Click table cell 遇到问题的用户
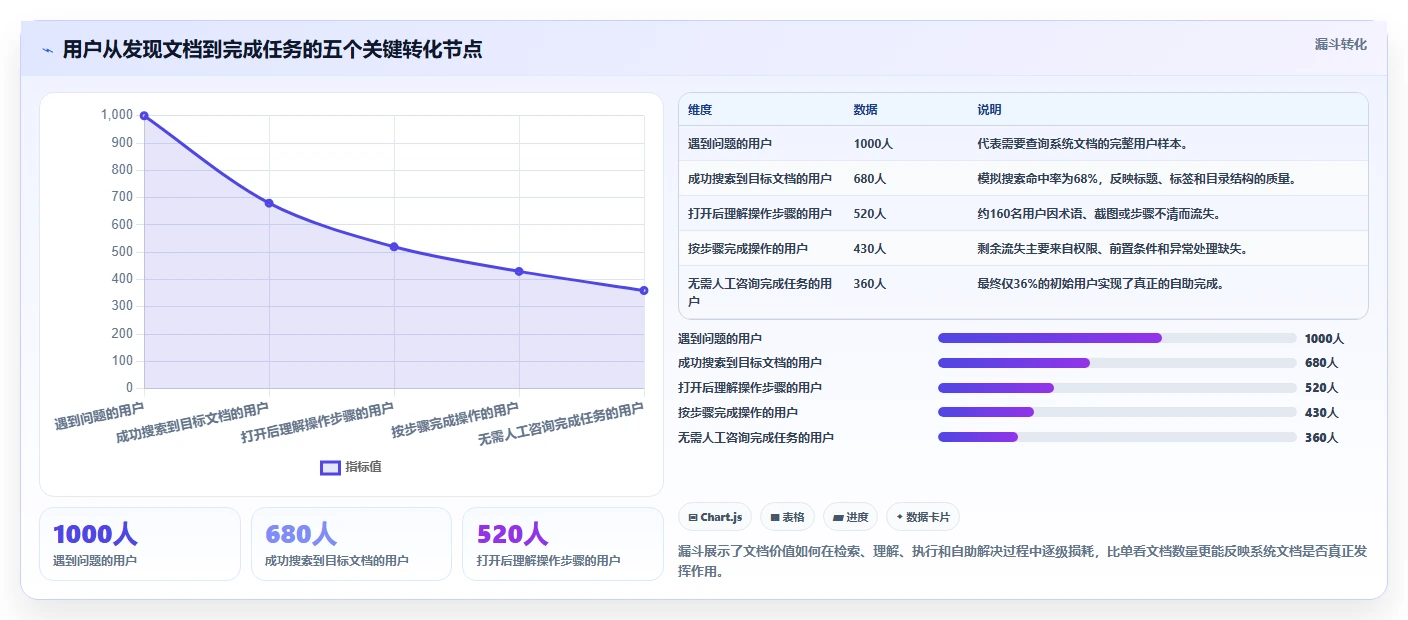 [x=730, y=144]
